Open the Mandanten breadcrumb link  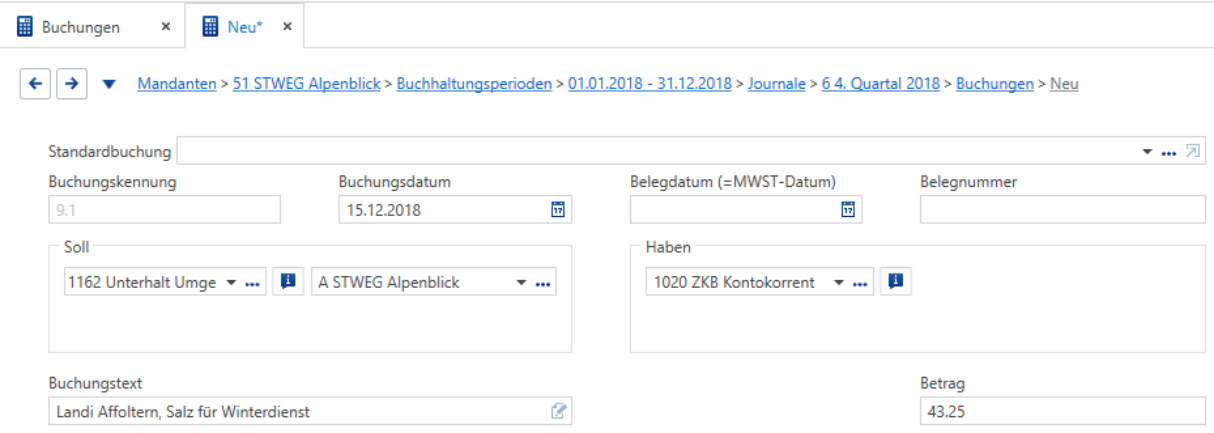click(x=177, y=84)
